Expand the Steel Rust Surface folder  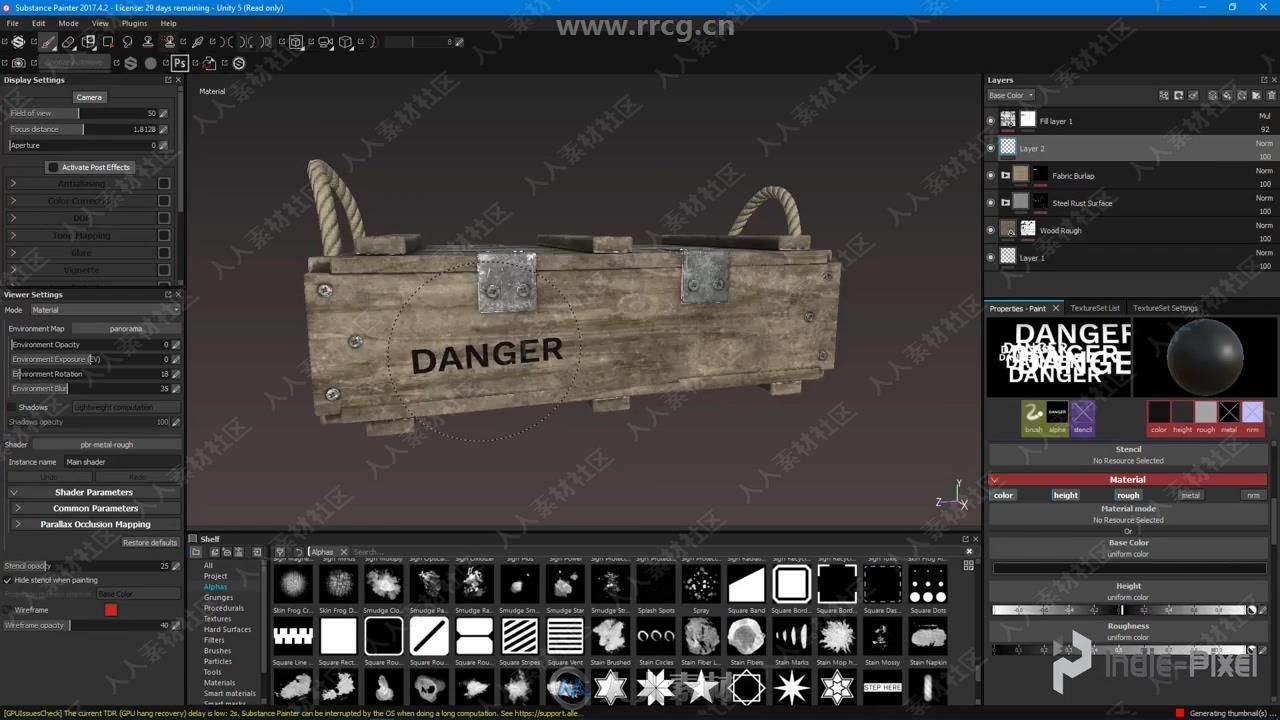click(x=1006, y=203)
